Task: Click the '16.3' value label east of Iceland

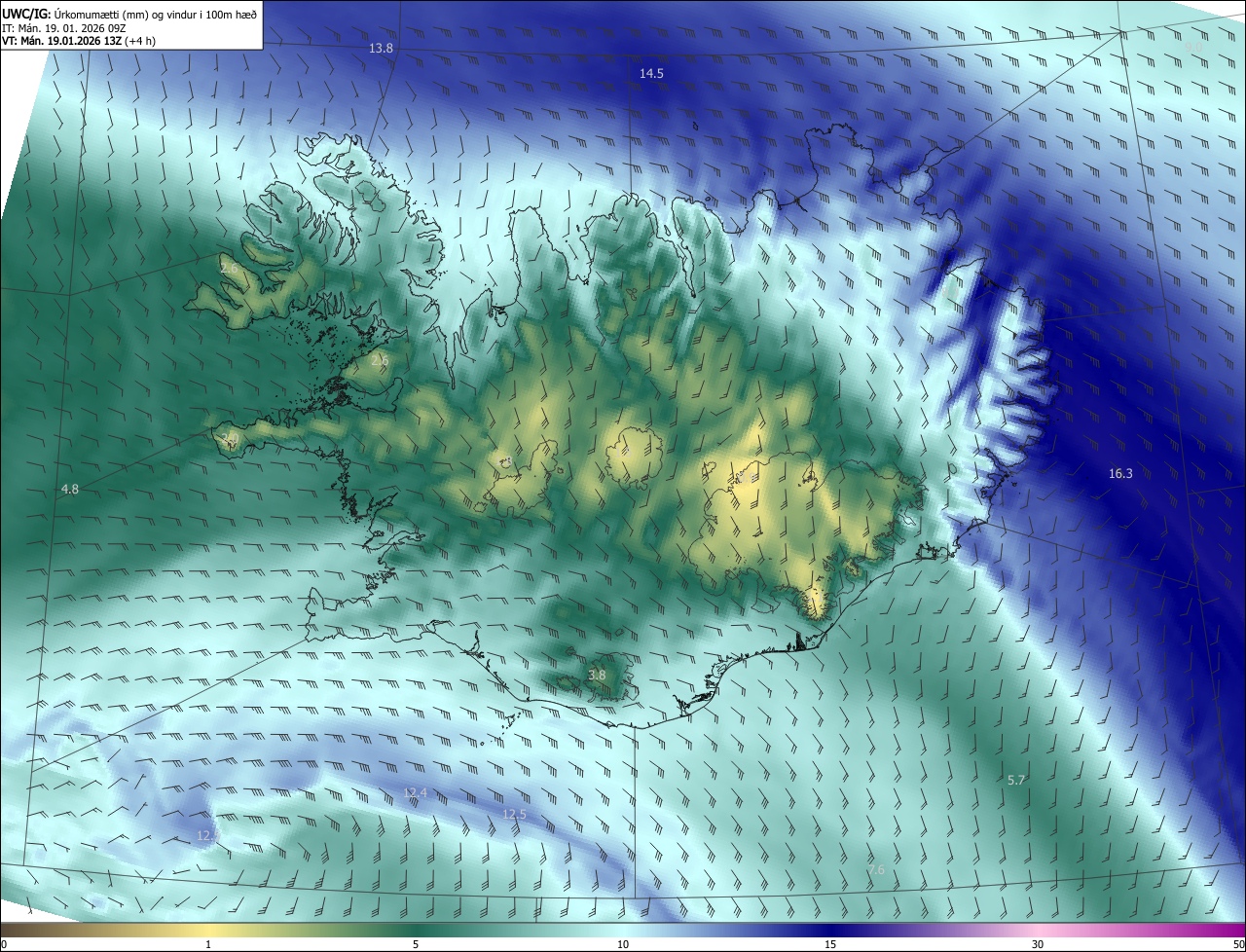Action: pos(1120,474)
